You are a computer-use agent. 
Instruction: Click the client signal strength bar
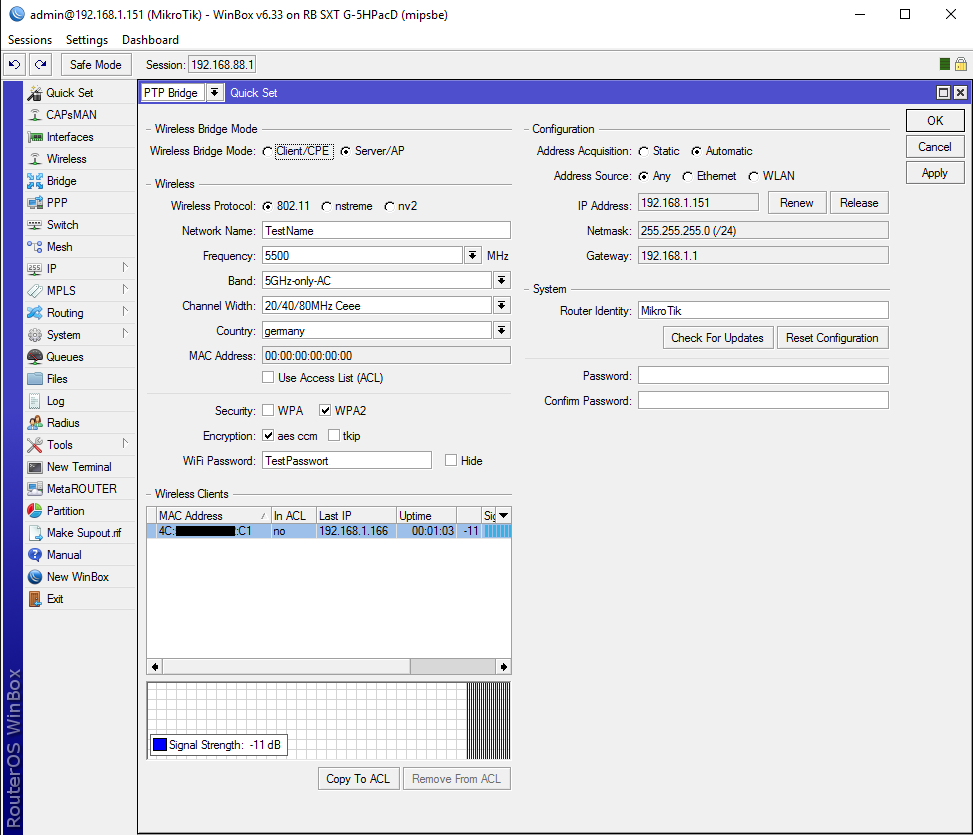click(x=497, y=531)
